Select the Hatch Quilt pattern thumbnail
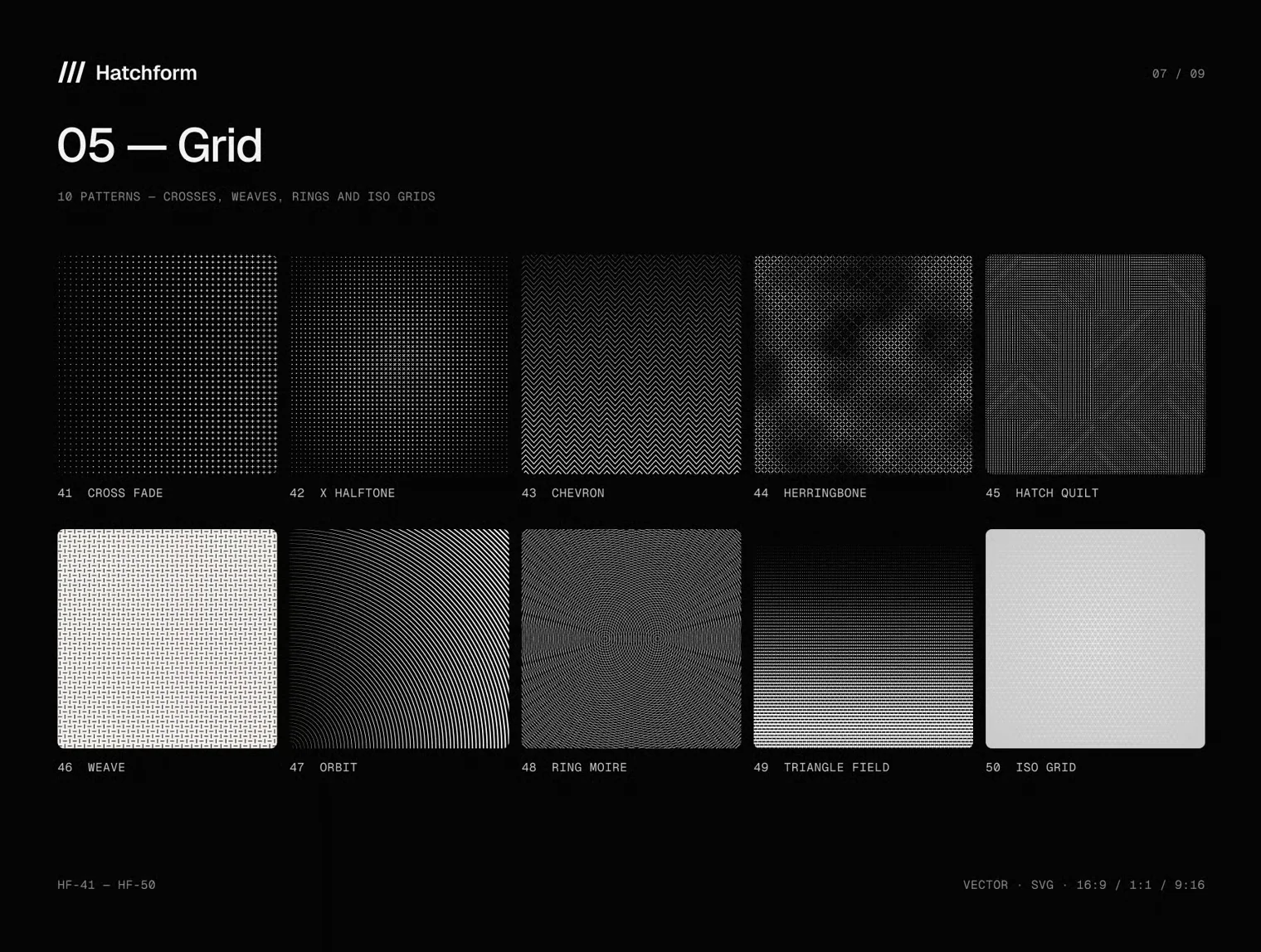This screenshot has width=1261, height=952. tap(1095, 364)
